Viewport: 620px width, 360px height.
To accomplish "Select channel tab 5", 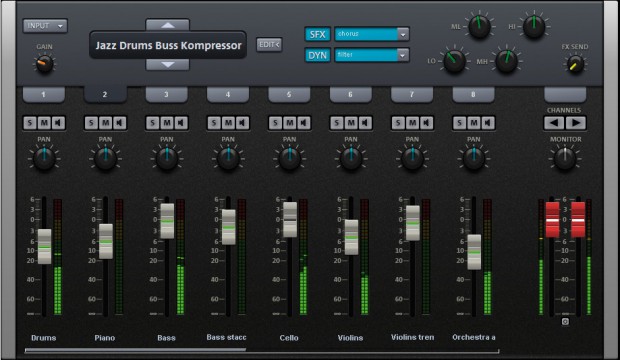I will coord(289,95).
